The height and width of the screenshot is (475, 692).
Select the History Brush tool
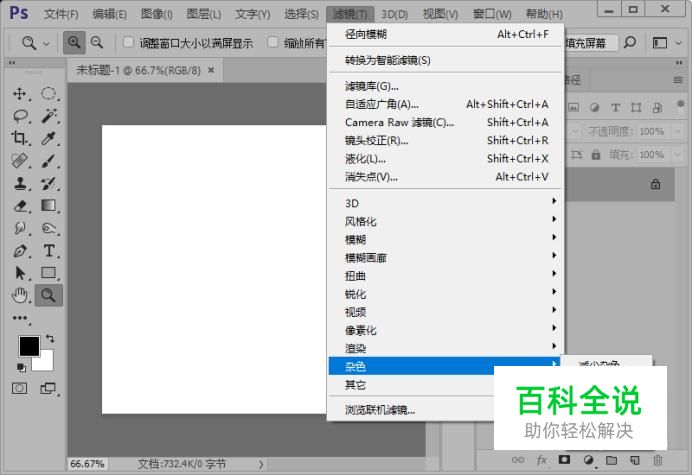(x=49, y=183)
